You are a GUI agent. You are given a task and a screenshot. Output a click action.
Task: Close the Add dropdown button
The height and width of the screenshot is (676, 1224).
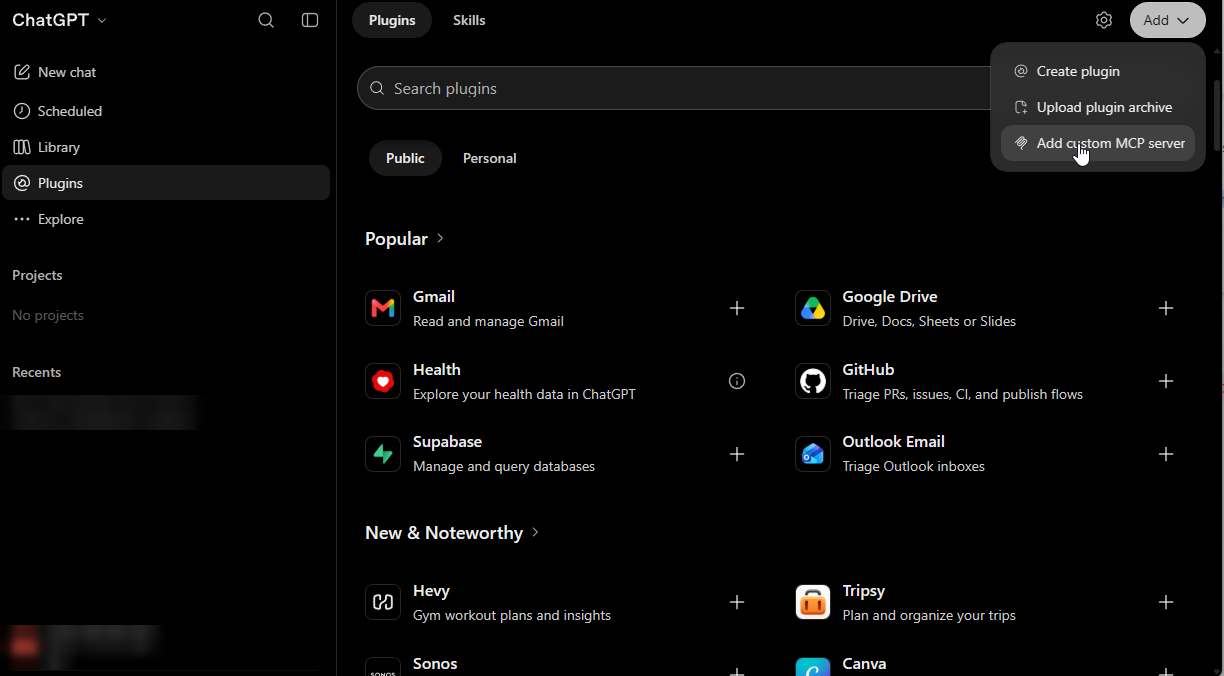pos(1167,20)
